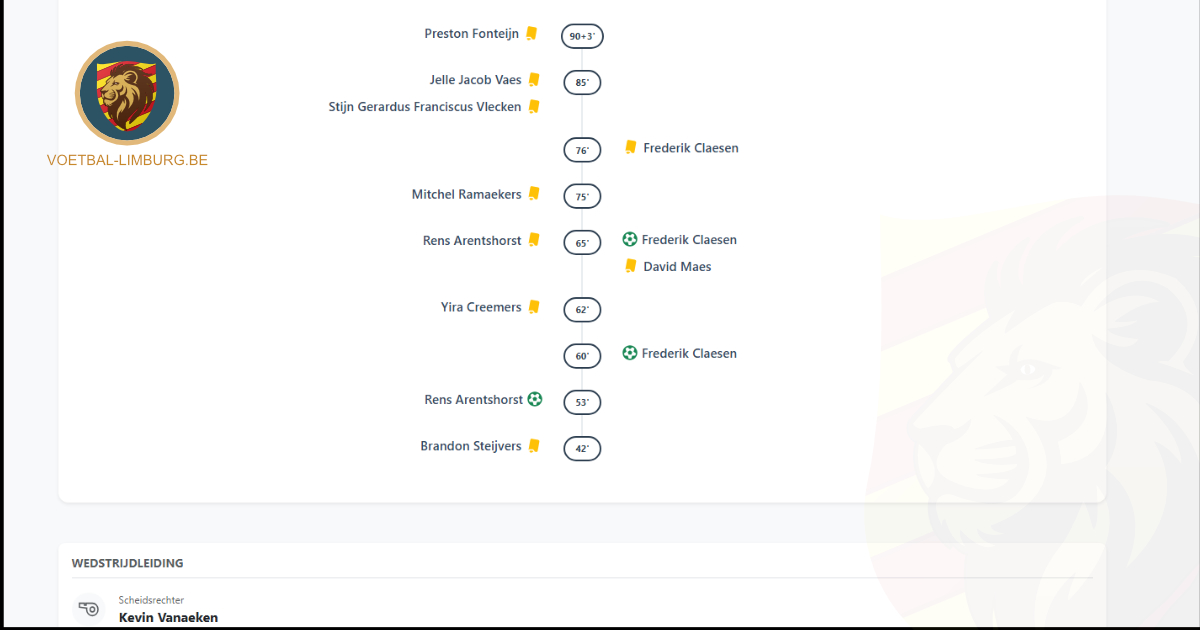Viewport: 1200px width, 630px height.
Task: Open player Mitchel Ramaekers
Action: [466, 194]
